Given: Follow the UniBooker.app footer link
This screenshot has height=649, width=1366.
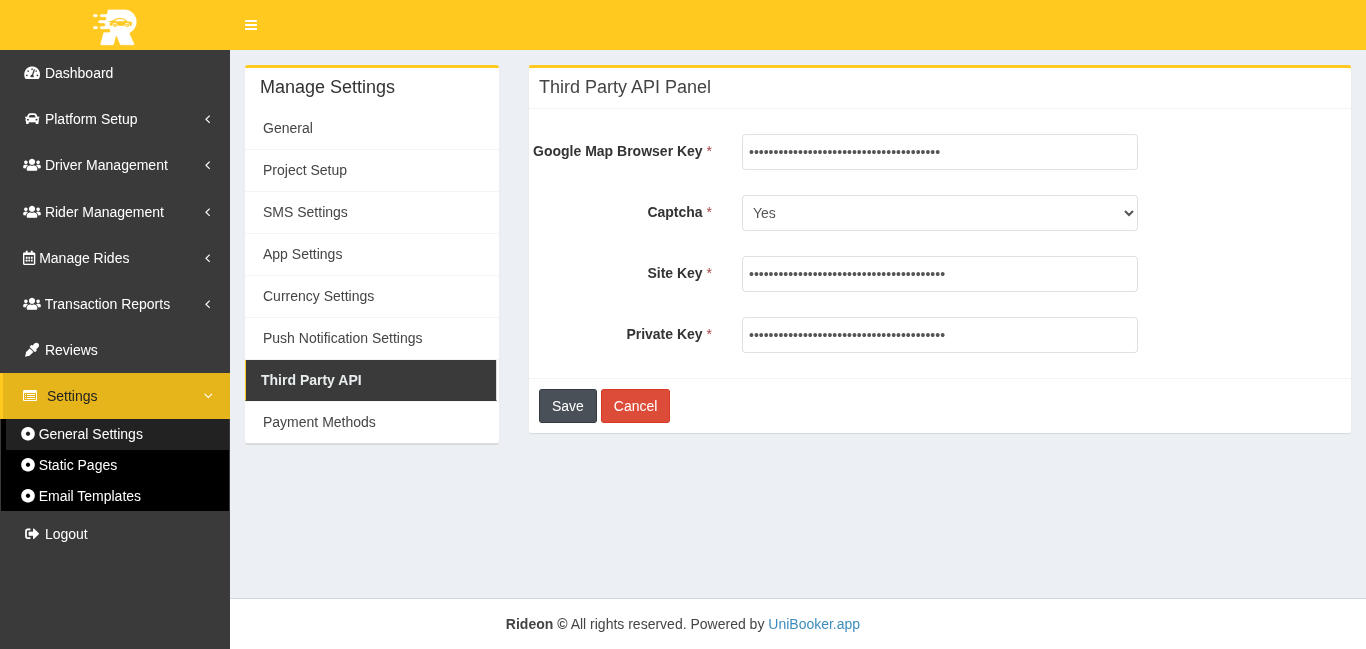Looking at the screenshot, I should pos(813,624).
